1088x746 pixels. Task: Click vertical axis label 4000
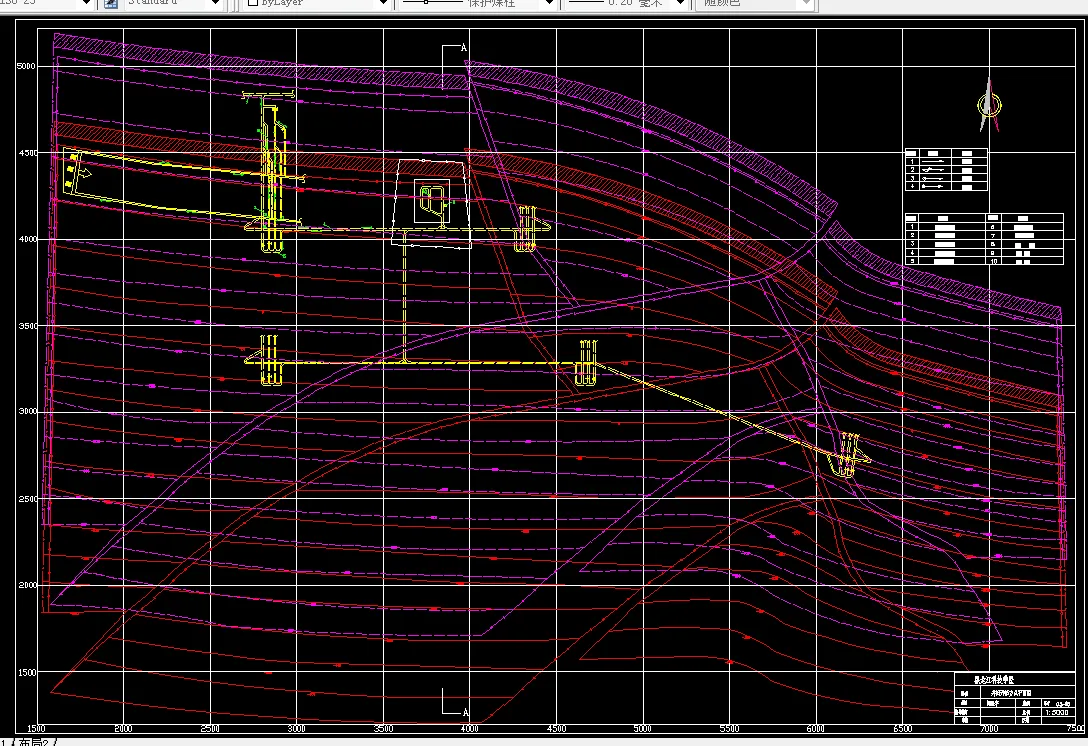tap(28, 239)
